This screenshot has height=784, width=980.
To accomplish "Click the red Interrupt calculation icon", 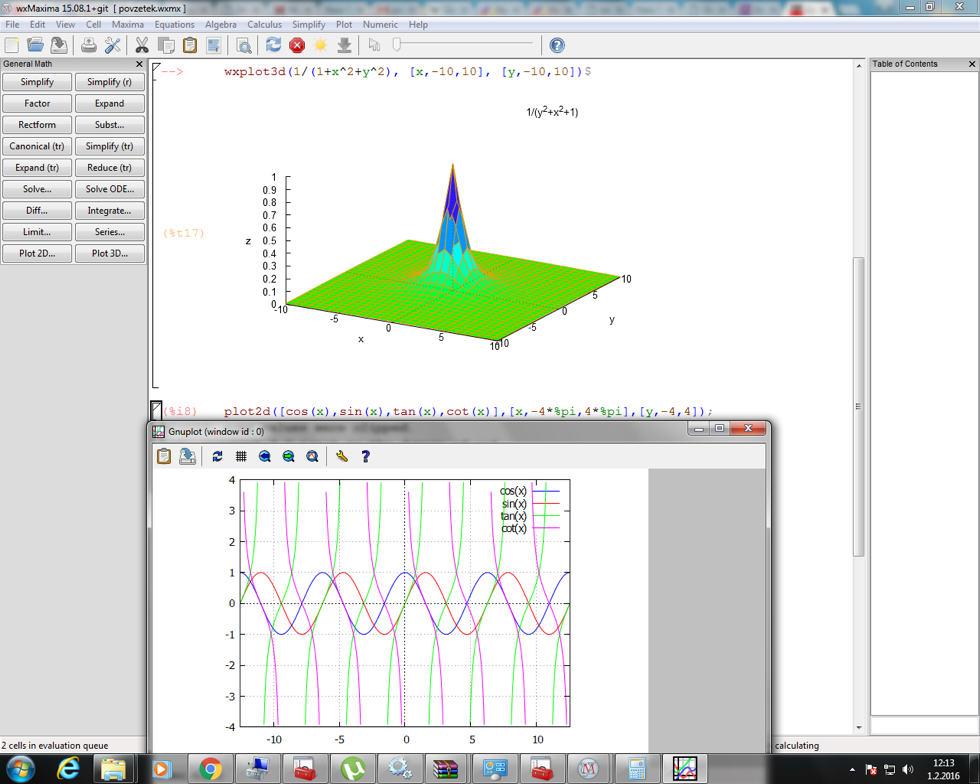I will pos(297,45).
